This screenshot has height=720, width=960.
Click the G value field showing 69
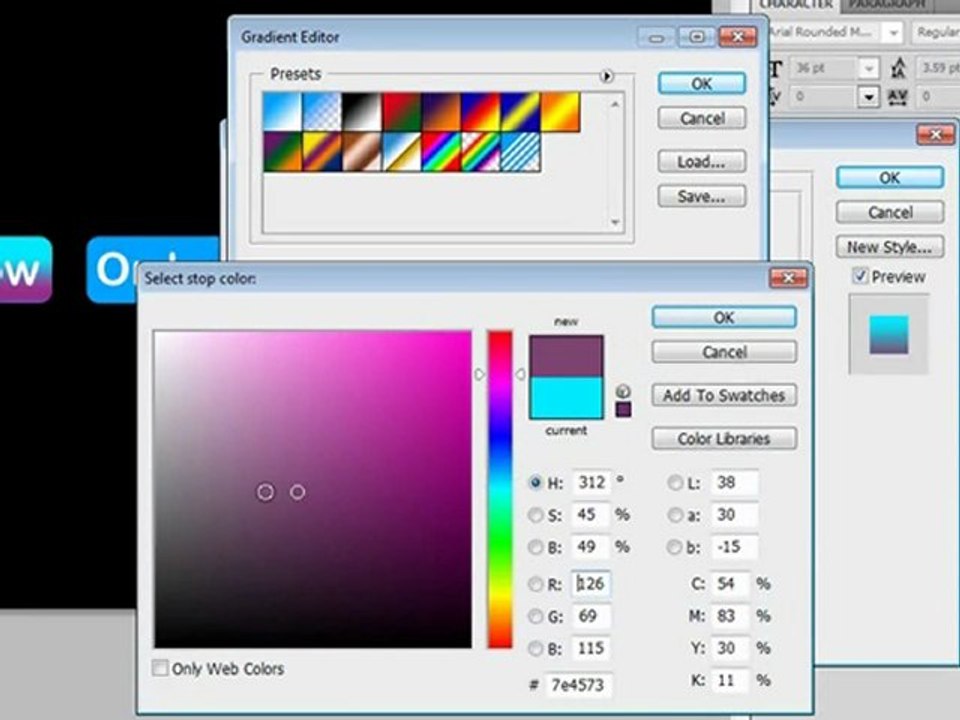pyautogui.click(x=591, y=616)
